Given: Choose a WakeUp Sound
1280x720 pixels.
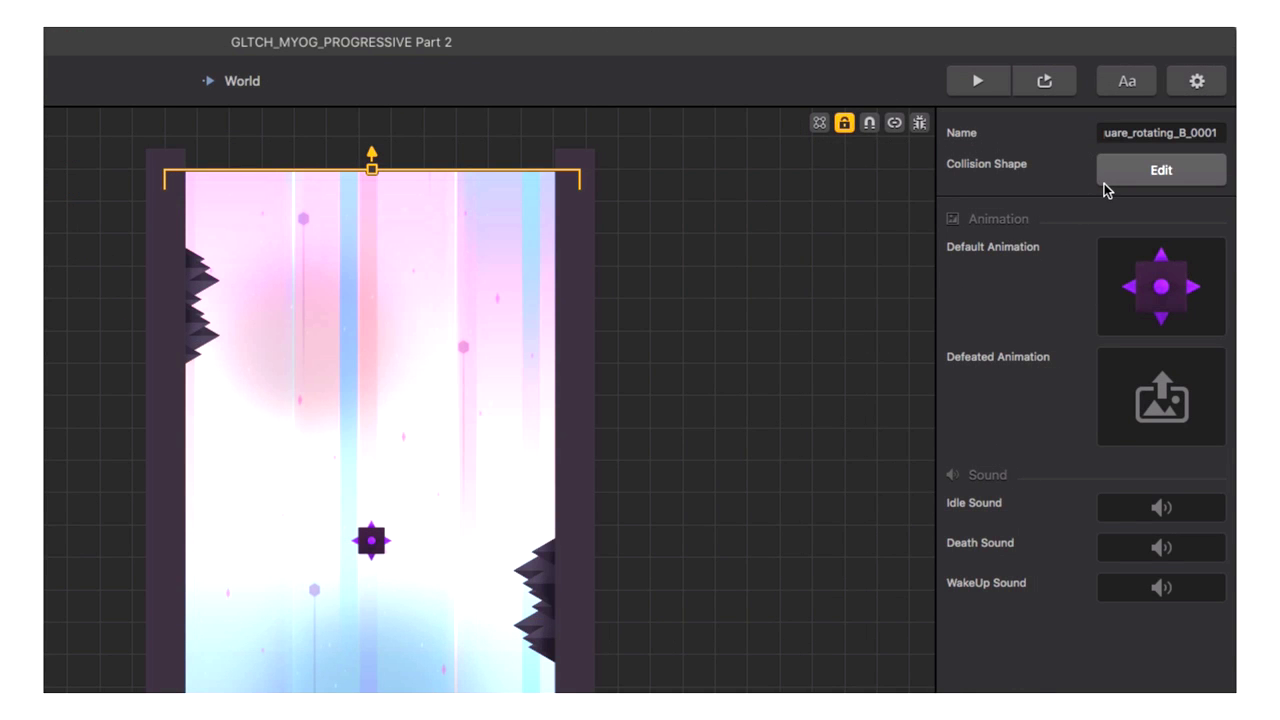Looking at the screenshot, I should [x=1161, y=588].
